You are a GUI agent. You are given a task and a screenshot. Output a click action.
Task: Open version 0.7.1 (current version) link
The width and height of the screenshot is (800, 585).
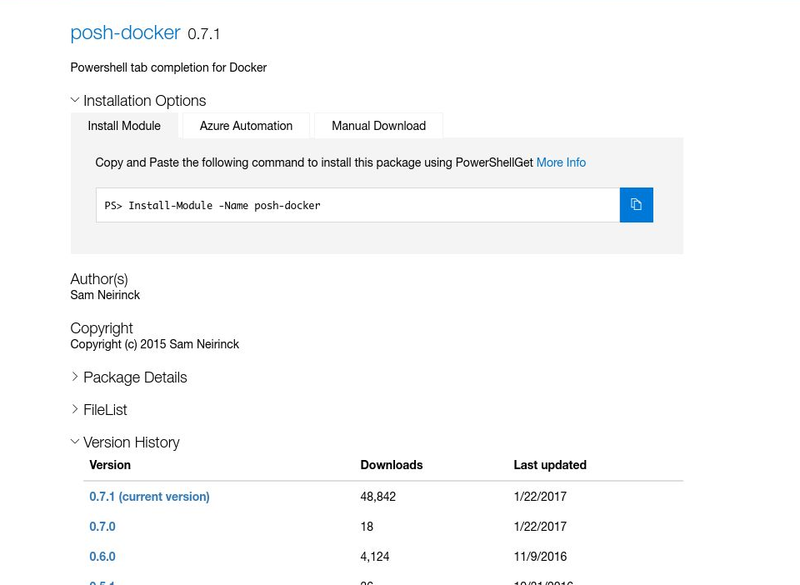pos(149,496)
